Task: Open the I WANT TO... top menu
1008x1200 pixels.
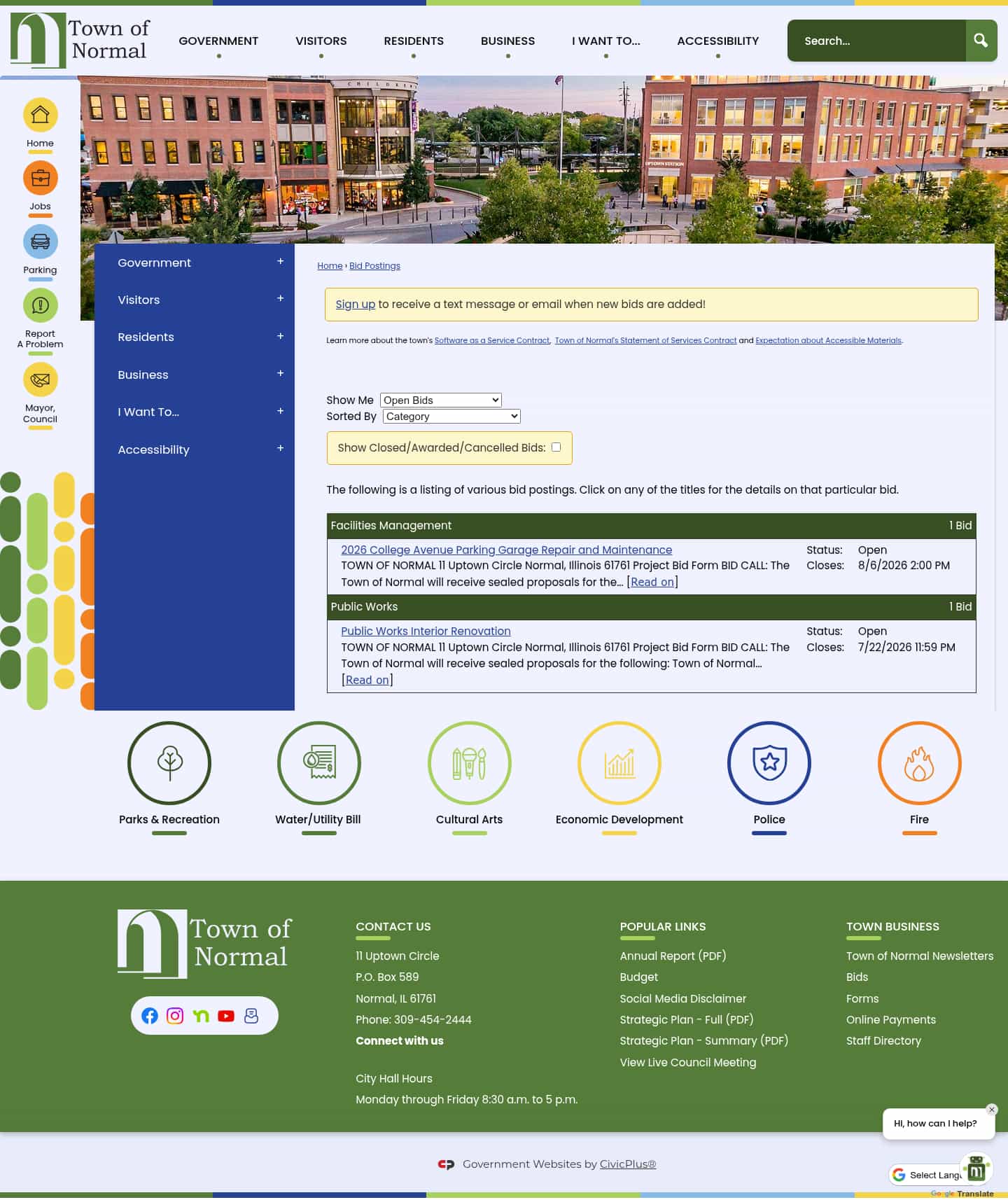Action: coord(606,41)
